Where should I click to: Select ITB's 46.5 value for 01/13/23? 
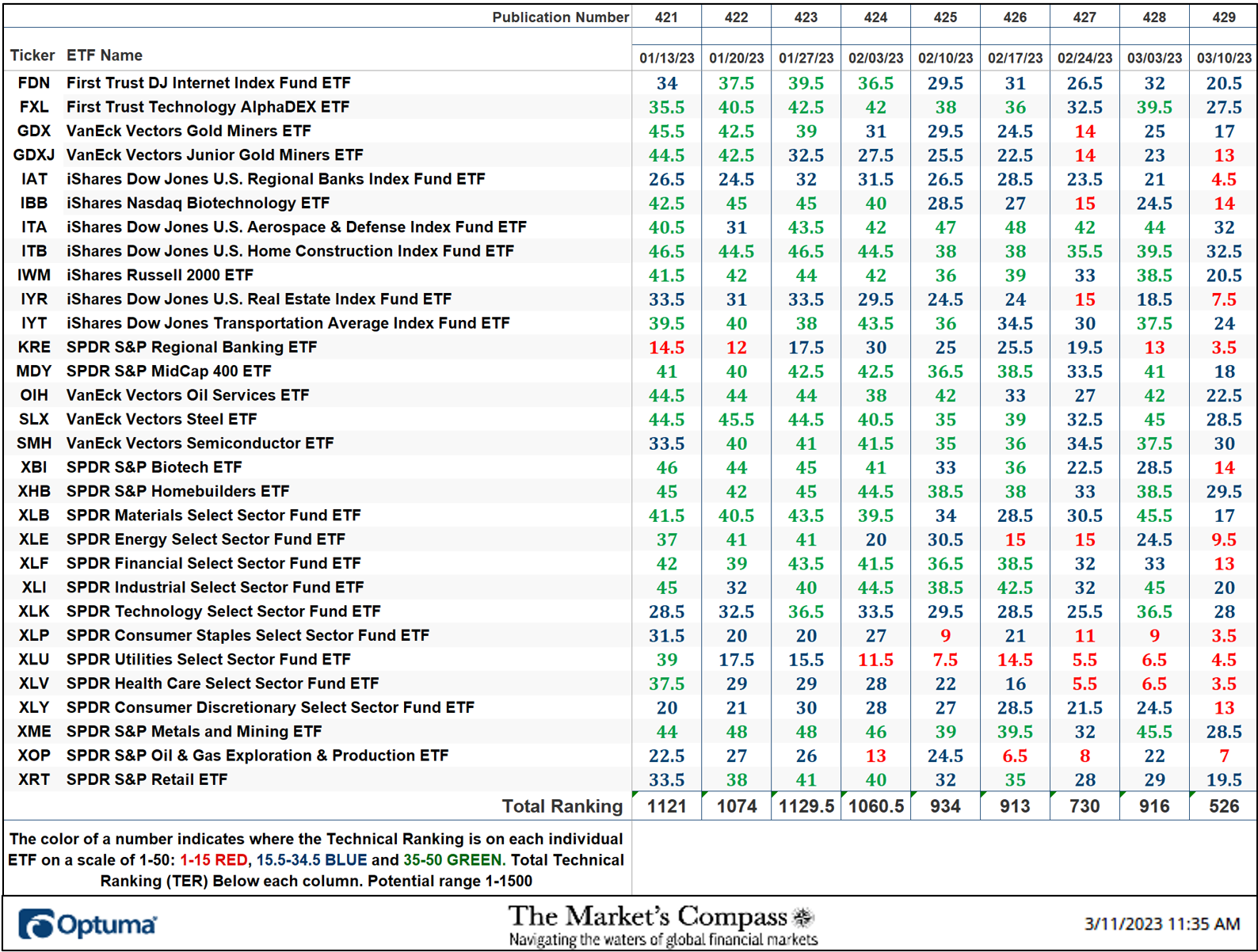coord(666,252)
